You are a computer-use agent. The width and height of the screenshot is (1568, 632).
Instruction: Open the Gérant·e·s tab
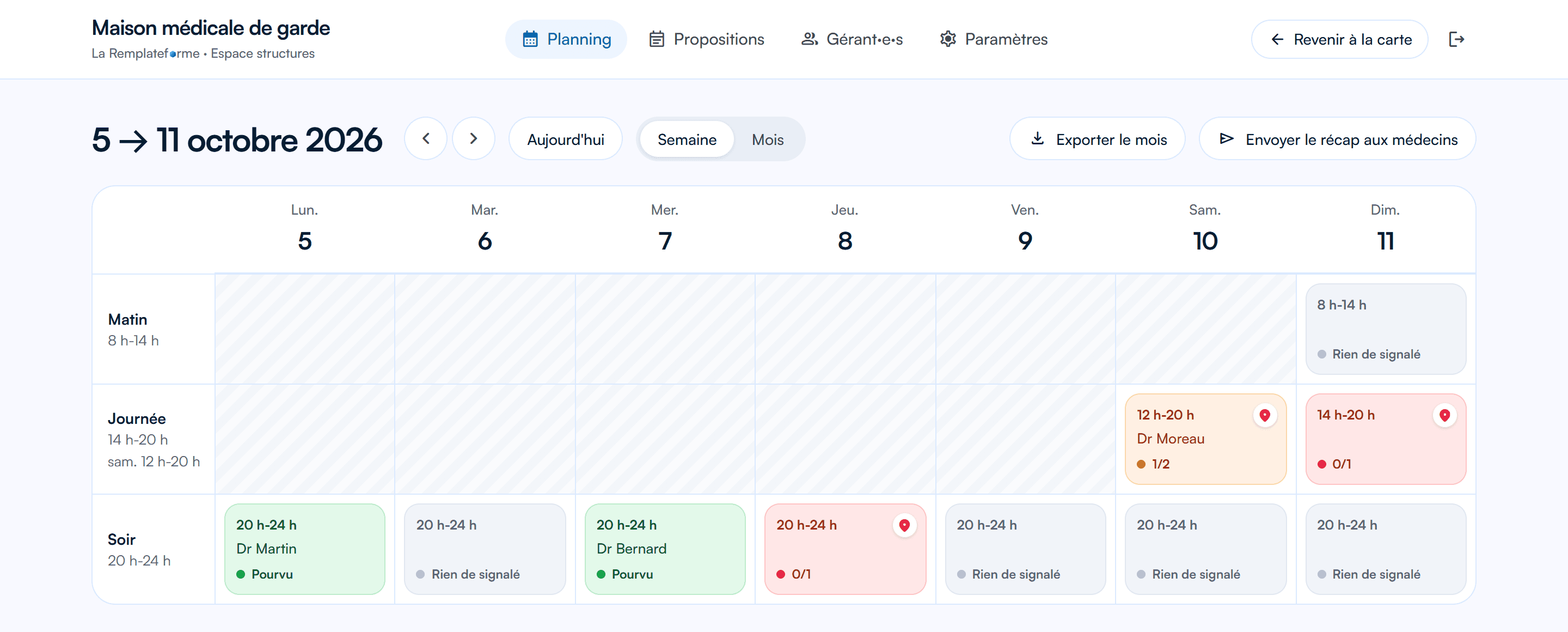coord(852,40)
